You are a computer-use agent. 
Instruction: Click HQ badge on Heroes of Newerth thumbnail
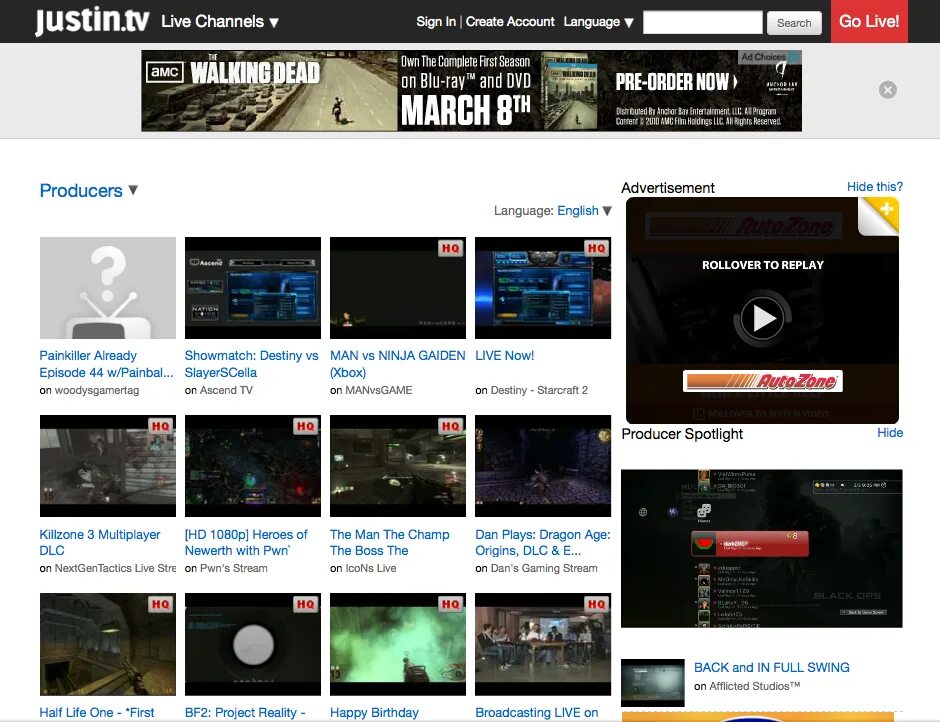(x=306, y=426)
